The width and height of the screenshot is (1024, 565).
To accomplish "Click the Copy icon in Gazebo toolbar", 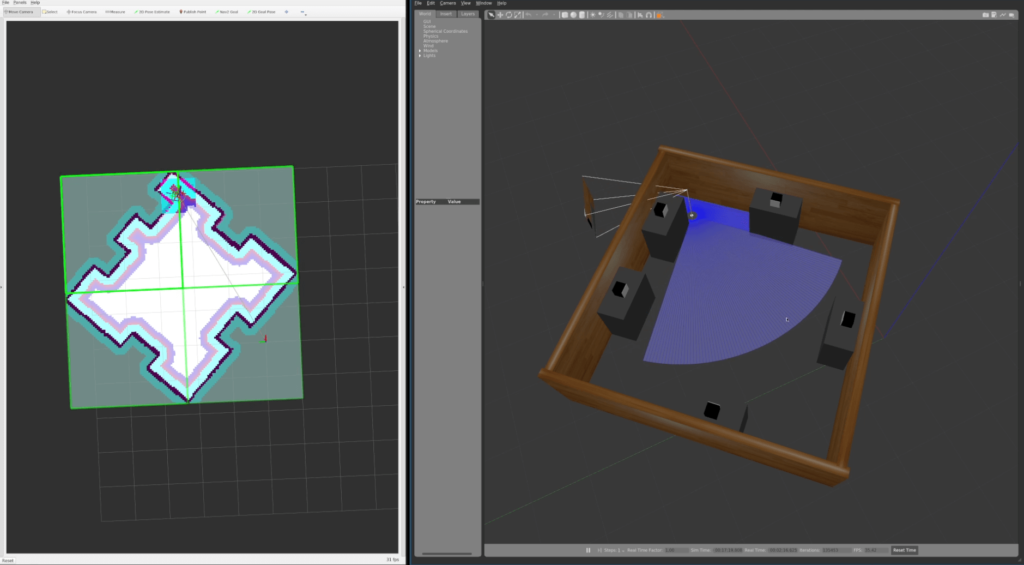I will pos(620,15).
